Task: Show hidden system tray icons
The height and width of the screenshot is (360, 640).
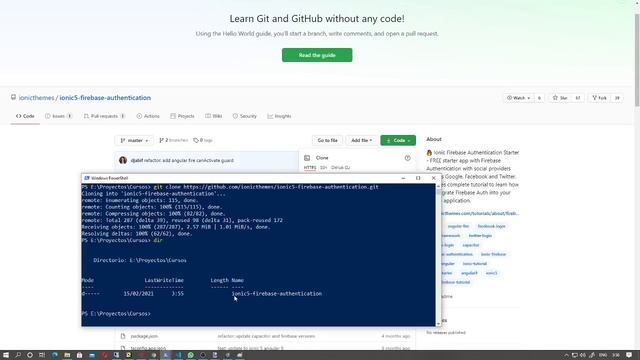Action: (x=566, y=355)
